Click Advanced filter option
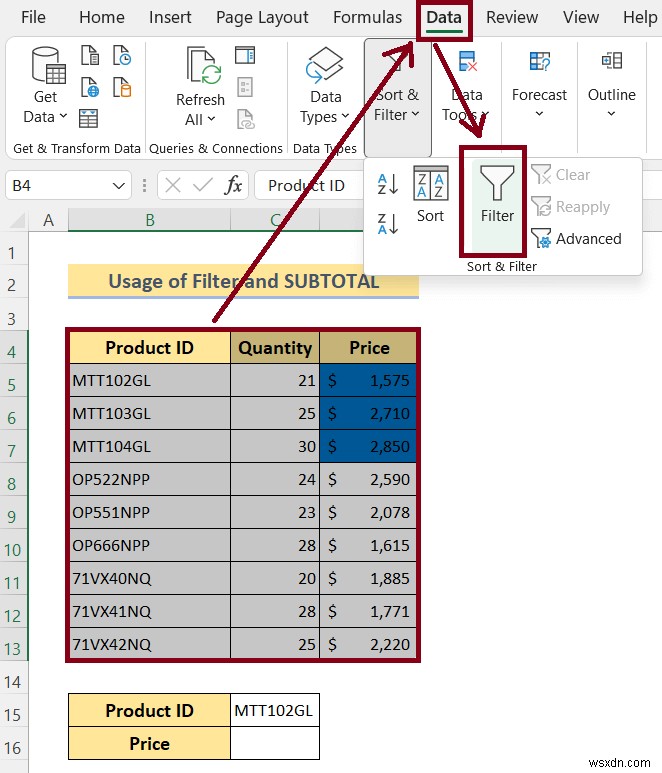The image size is (662, 773). coord(576,239)
